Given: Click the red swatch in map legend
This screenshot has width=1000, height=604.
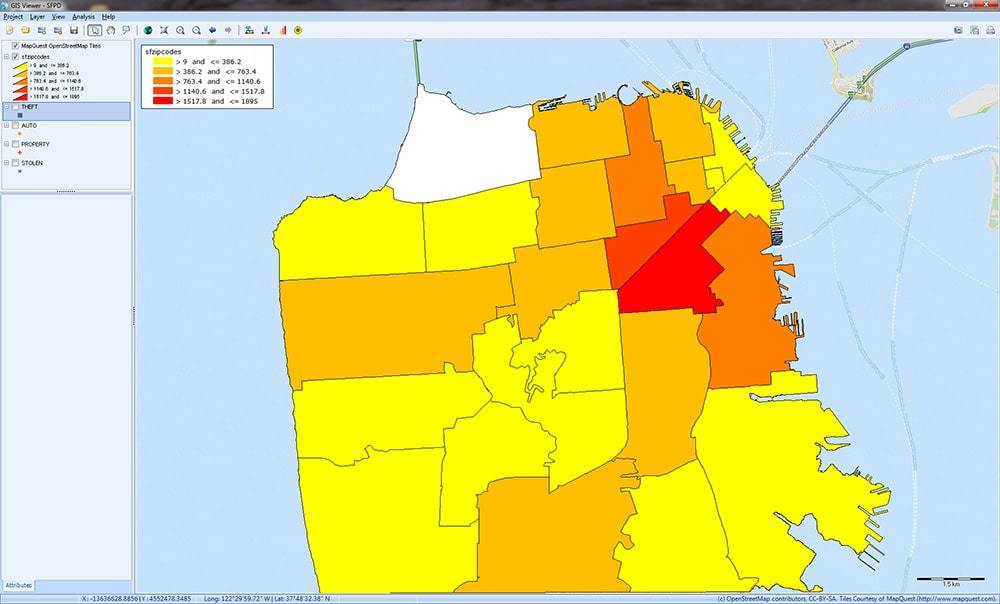Looking at the screenshot, I should click(x=158, y=103).
